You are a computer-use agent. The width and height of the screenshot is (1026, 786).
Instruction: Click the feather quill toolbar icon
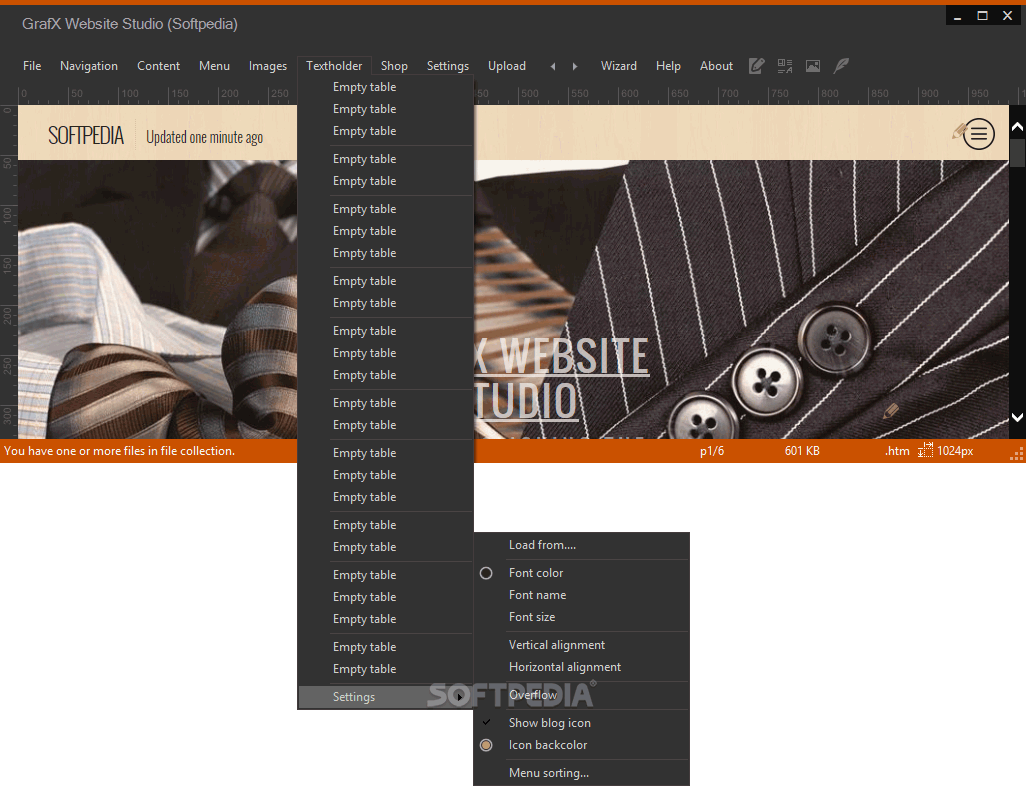(x=841, y=65)
